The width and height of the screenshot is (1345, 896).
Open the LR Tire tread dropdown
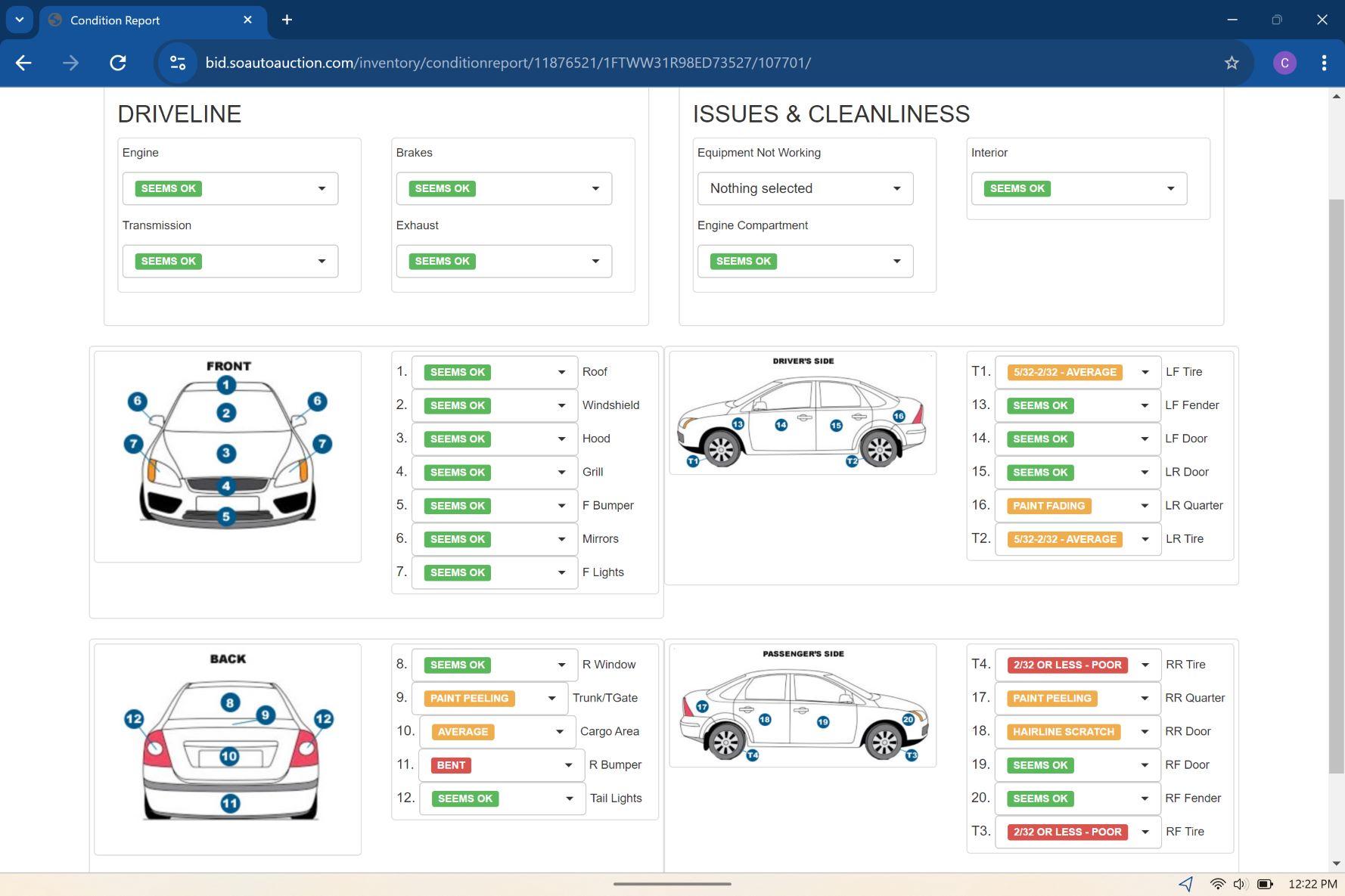(1078, 539)
